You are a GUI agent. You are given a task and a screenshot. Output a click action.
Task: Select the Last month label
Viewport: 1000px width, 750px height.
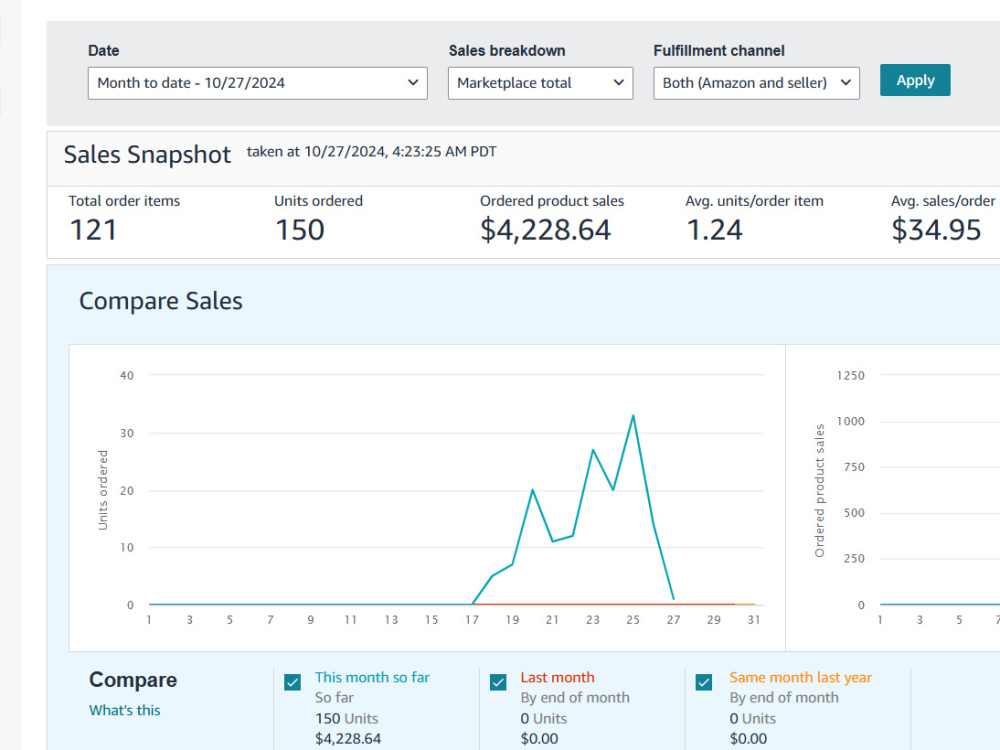tap(557, 677)
